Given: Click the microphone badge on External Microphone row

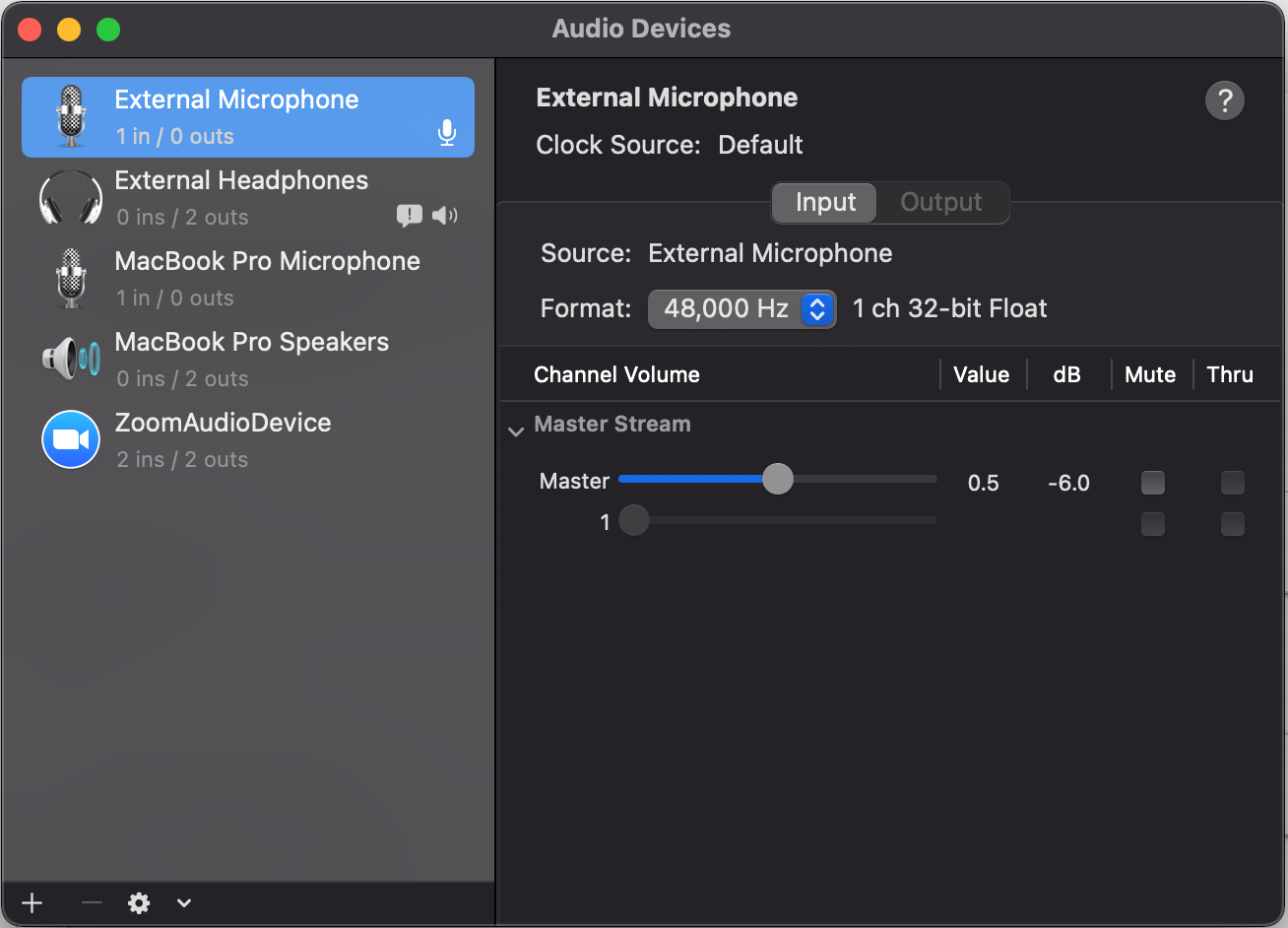Looking at the screenshot, I should 447,131.
